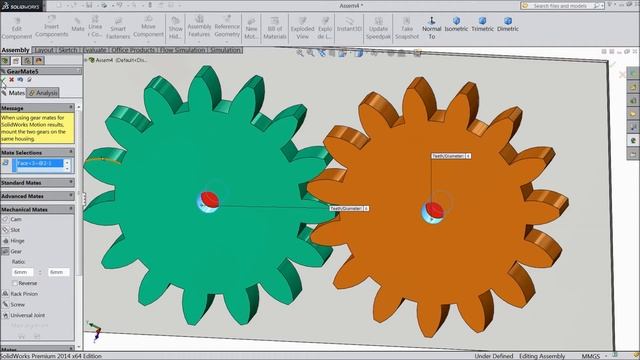Collapse the Message section
The height and width of the screenshot is (360, 640).
coord(71,107)
